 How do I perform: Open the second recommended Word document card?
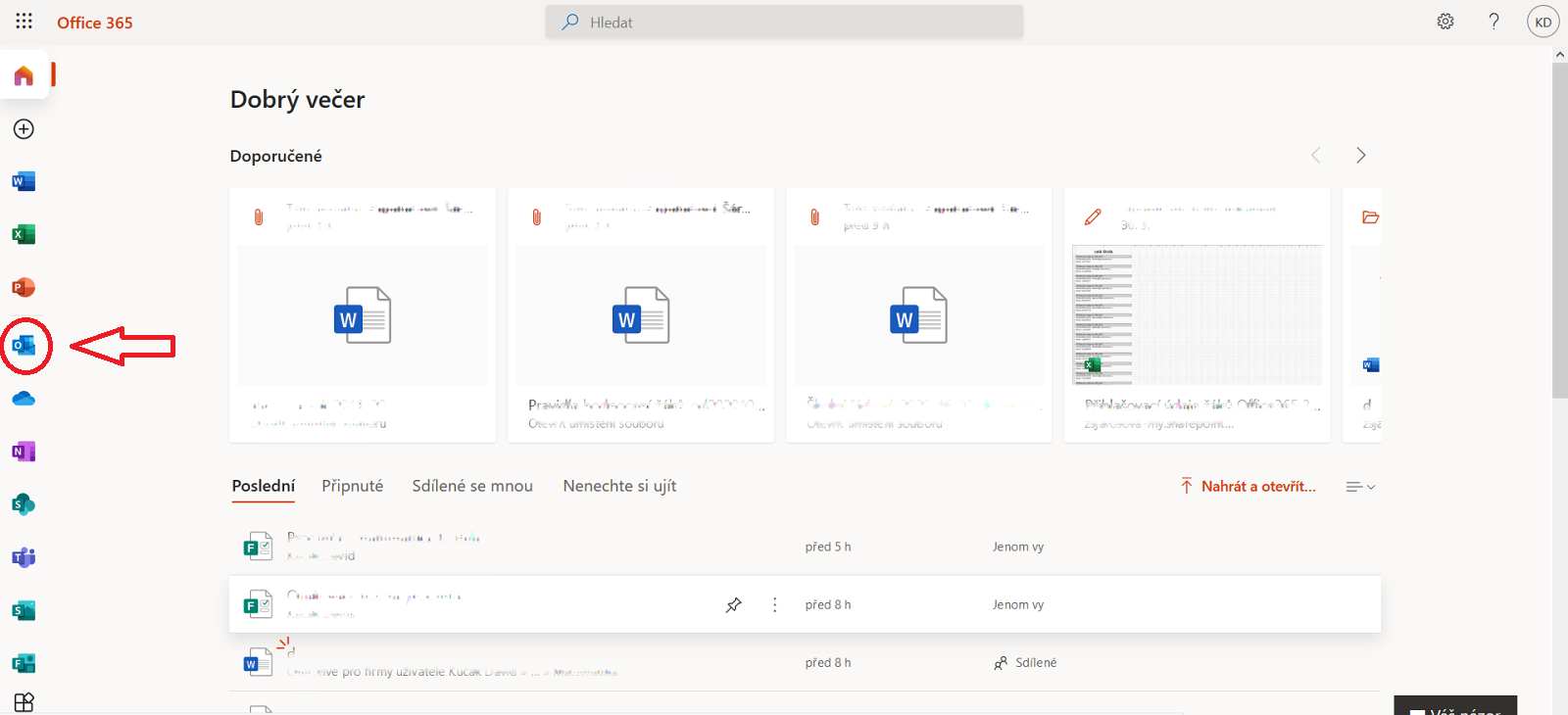click(x=641, y=314)
